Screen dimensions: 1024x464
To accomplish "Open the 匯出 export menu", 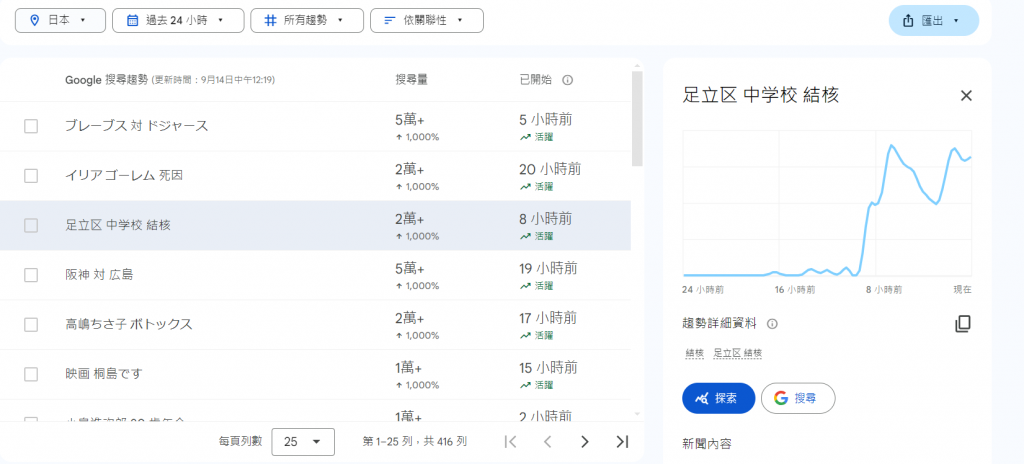I will click(933, 20).
